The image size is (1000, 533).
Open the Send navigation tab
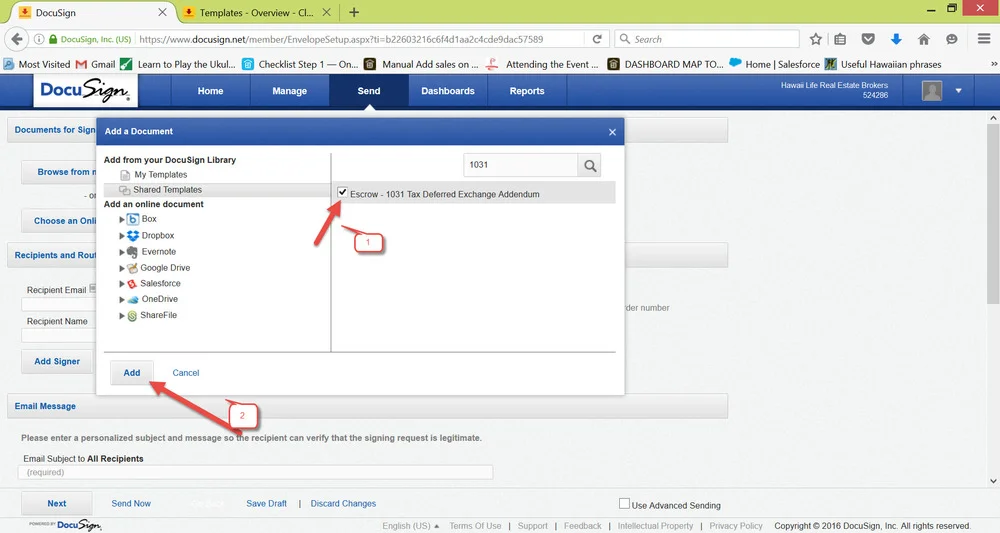click(369, 91)
